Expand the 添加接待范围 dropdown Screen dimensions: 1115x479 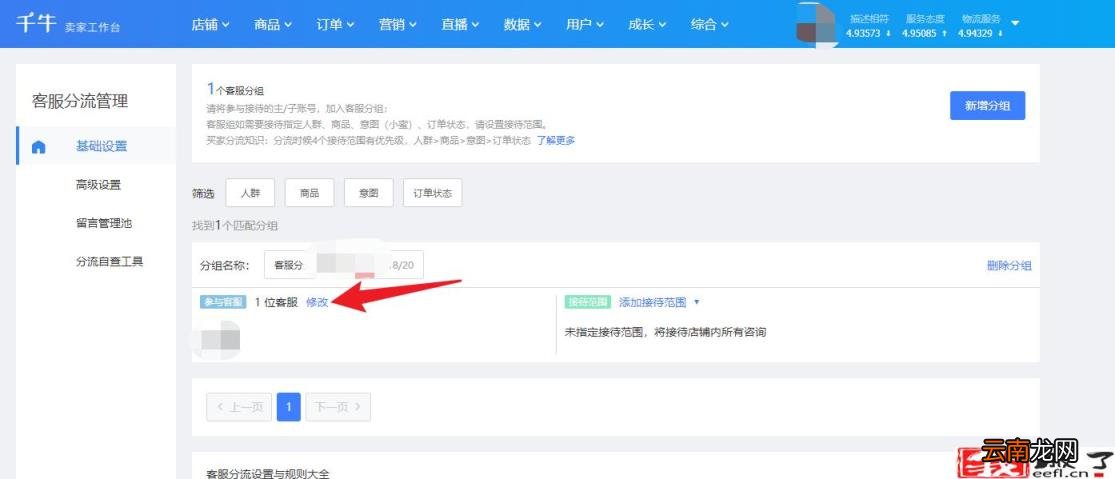659,301
